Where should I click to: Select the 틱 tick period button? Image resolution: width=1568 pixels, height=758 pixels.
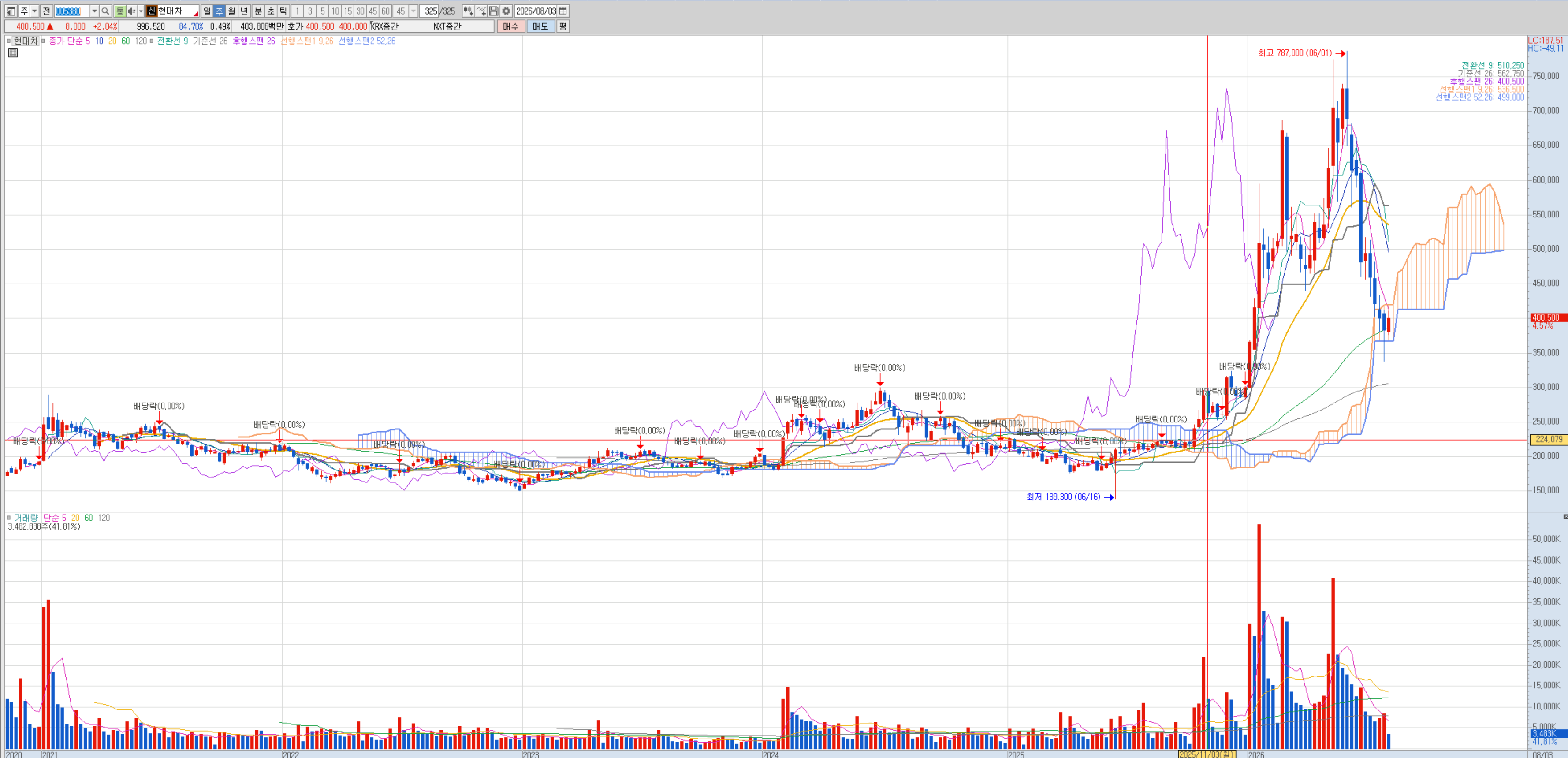(283, 11)
